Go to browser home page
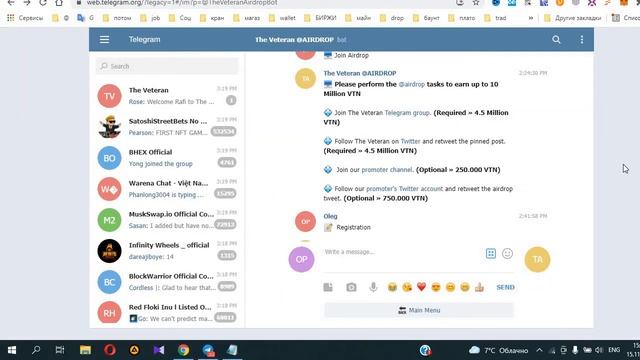 tap(59, 3)
